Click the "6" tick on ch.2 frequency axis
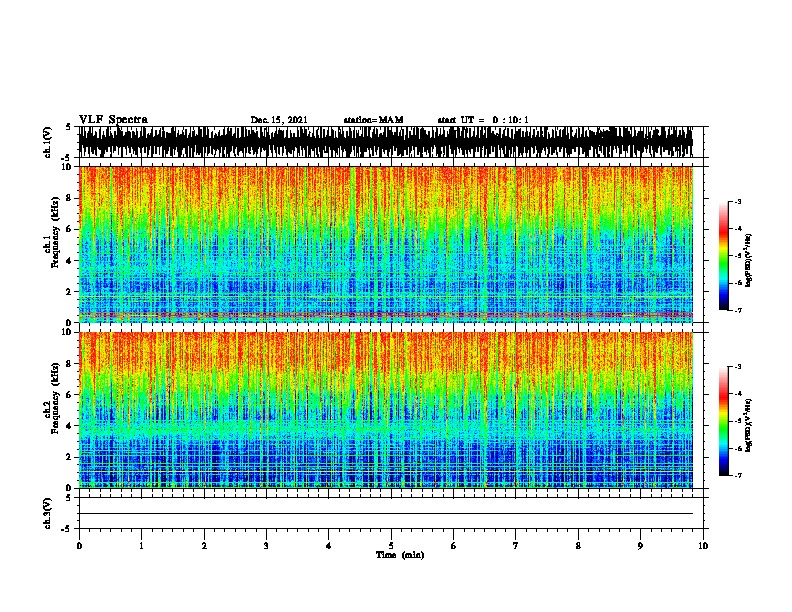The image size is (792, 612). [68, 395]
